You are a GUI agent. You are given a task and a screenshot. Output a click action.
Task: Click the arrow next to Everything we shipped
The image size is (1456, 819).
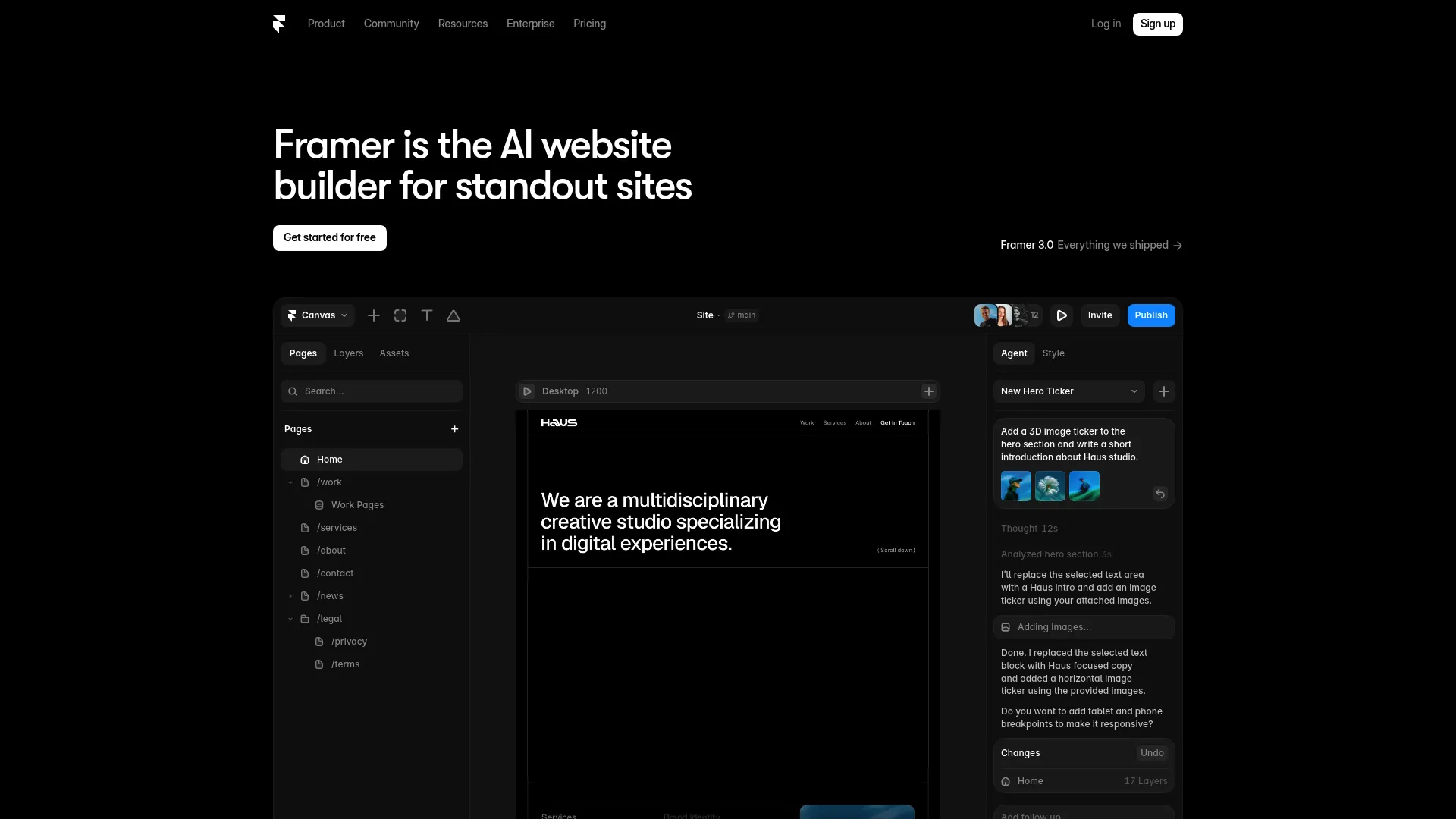(1178, 246)
